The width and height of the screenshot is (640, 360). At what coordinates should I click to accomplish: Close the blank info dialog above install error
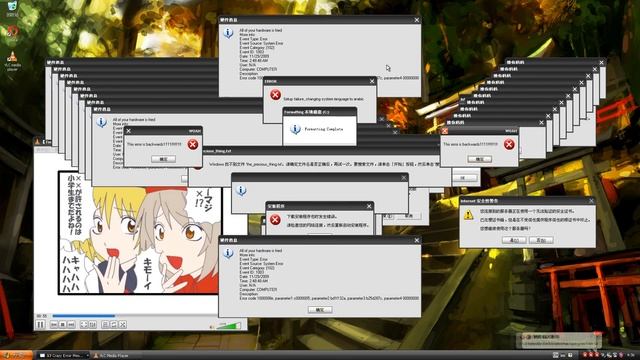pyautogui.click(x=403, y=178)
